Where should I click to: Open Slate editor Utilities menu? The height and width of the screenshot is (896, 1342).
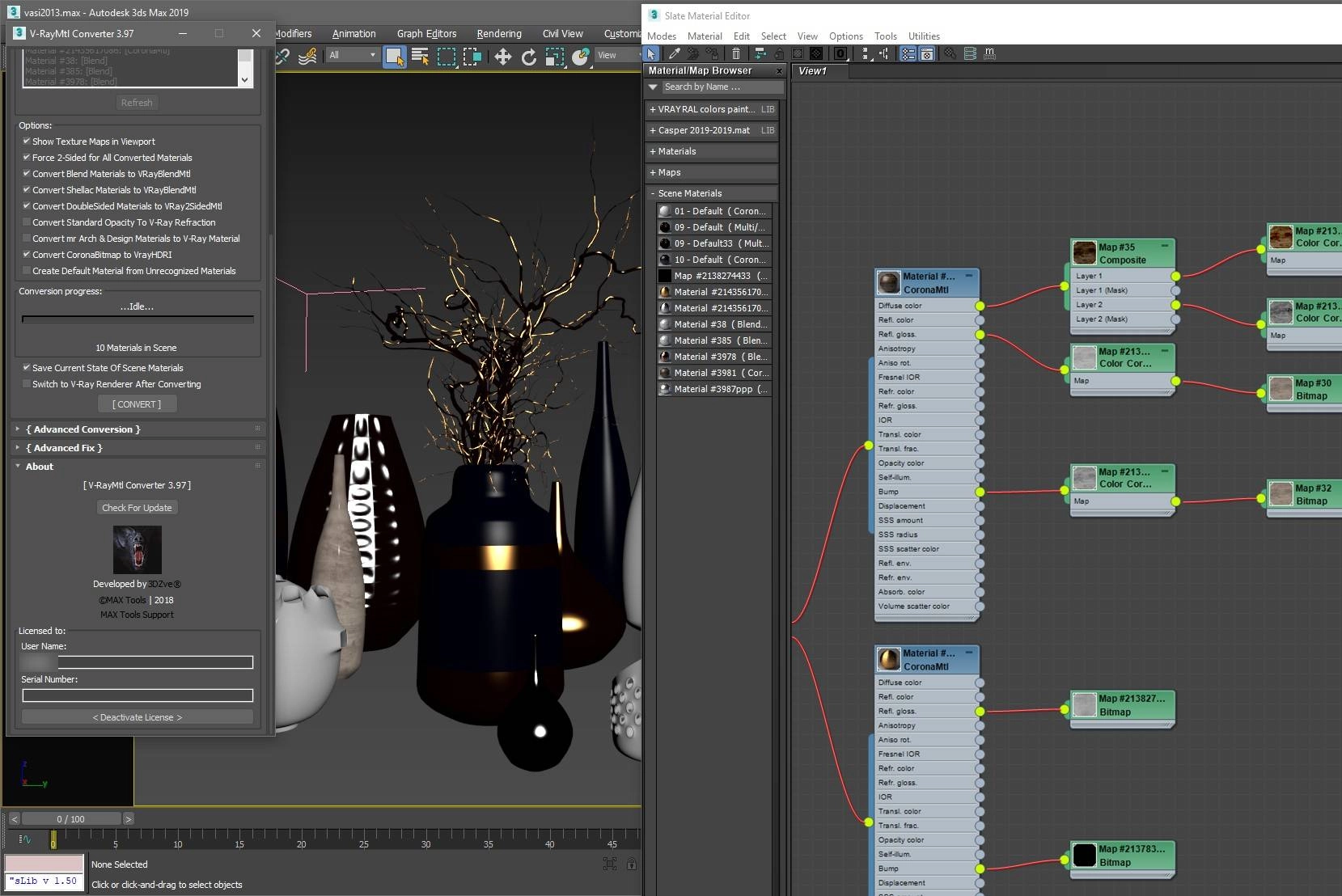(x=924, y=36)
